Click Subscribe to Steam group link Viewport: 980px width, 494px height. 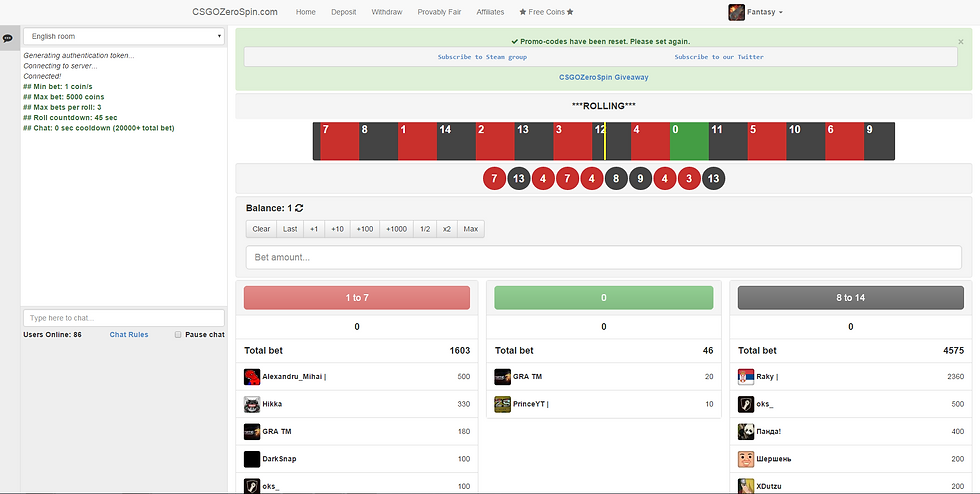tap(482, 57)
